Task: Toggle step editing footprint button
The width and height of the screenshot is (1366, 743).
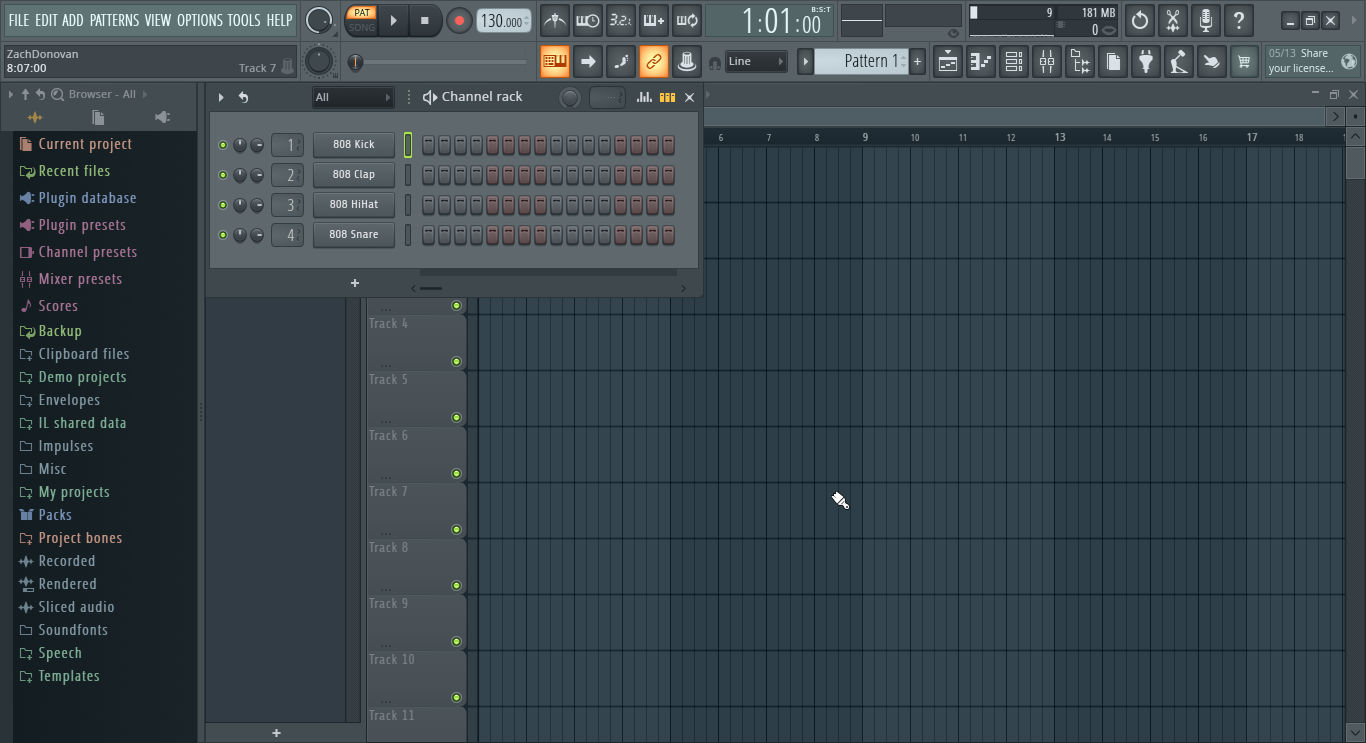Action: 621,62
